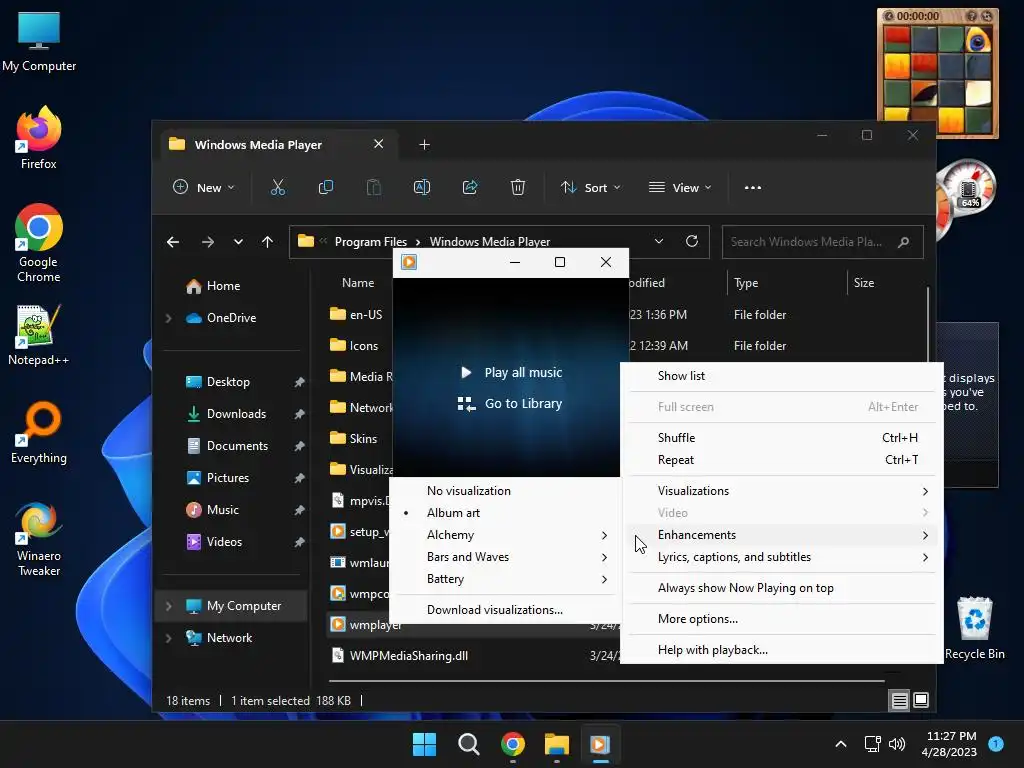
Task: Click File Explorer icon in the taskbar
Action: [x=557, y=744]
